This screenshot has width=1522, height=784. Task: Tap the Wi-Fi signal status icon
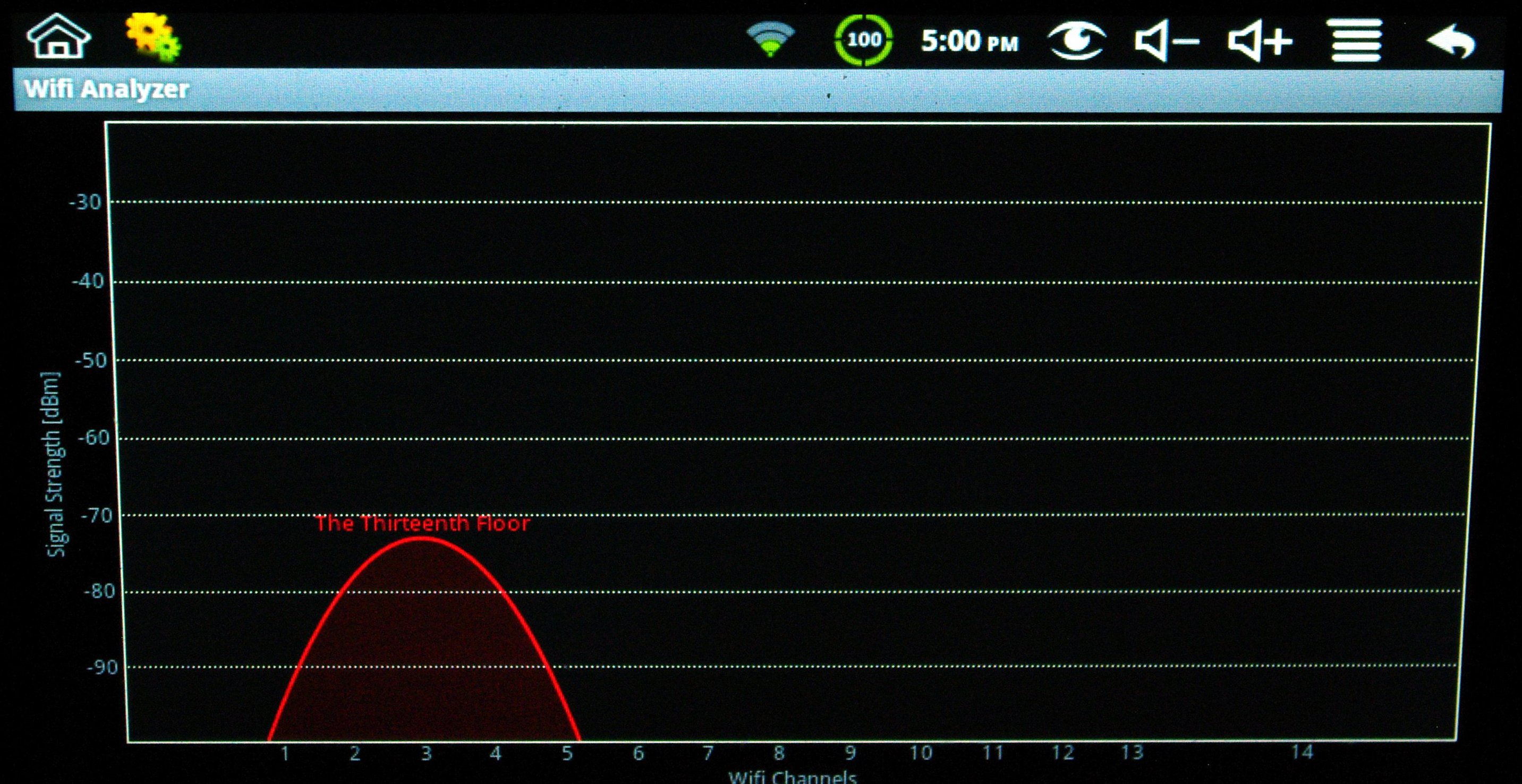[770, 38]
